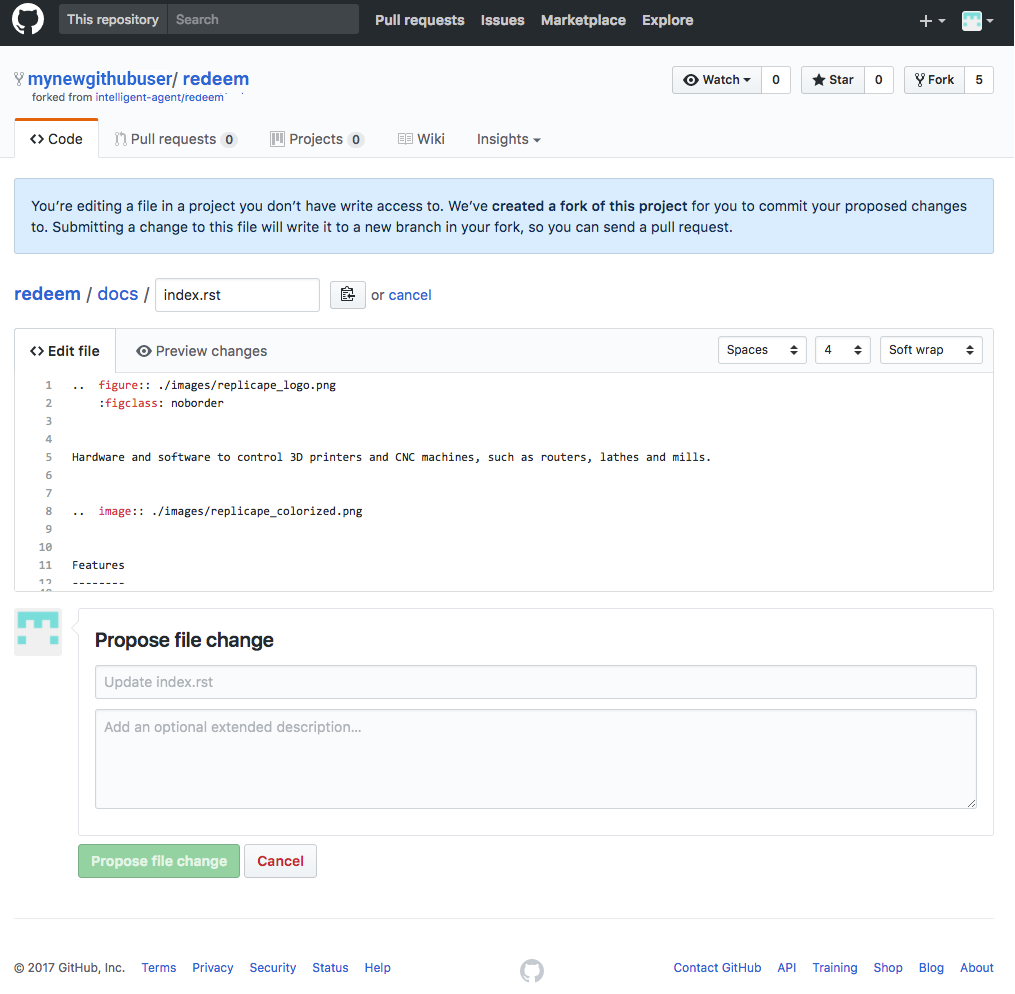Star the redeem repository
The width and height of the screenshot is (1015, 994).
click(x=832, y=80)
